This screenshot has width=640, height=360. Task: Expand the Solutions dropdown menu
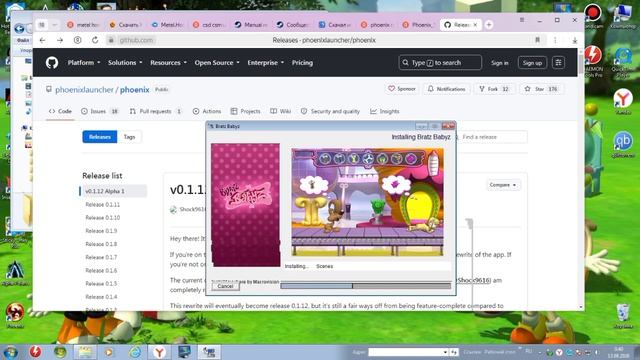(125, 63)
